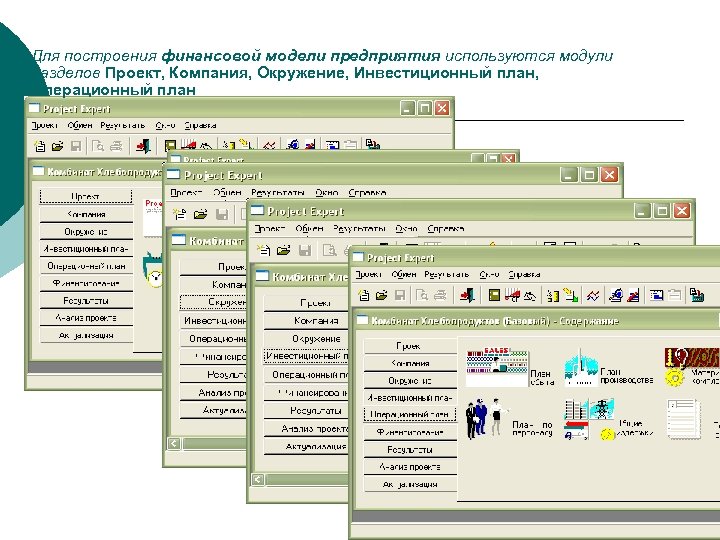Viewport: 720px width, 540px height.
Task: Open Справка menu in rearmost left window
Action: [200, 125]
